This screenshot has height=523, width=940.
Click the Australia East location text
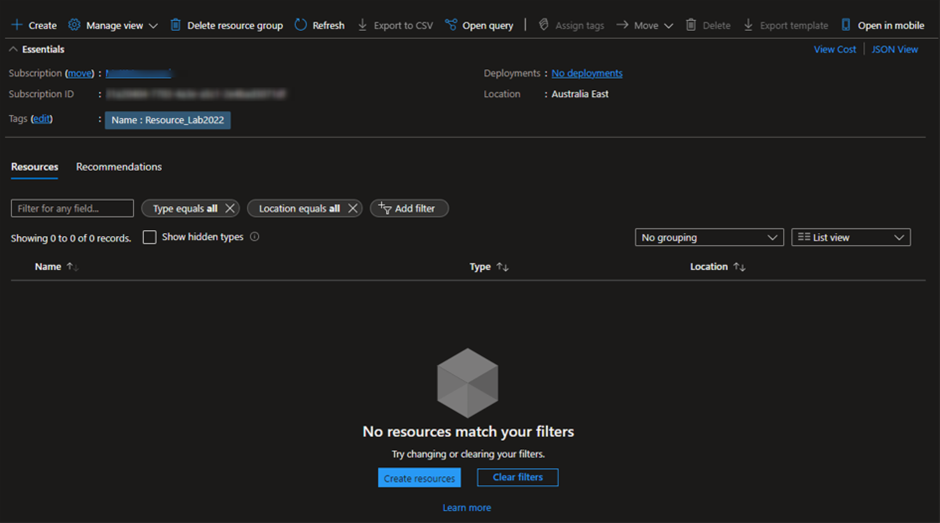580,94
